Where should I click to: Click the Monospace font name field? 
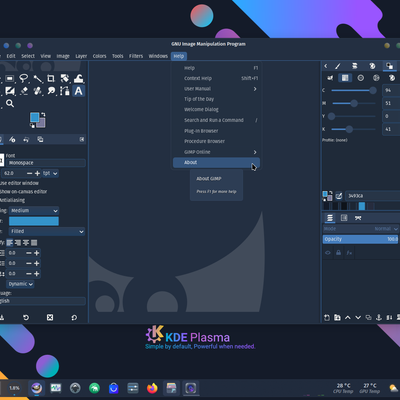pyautogui.click(x=46, y=163)
